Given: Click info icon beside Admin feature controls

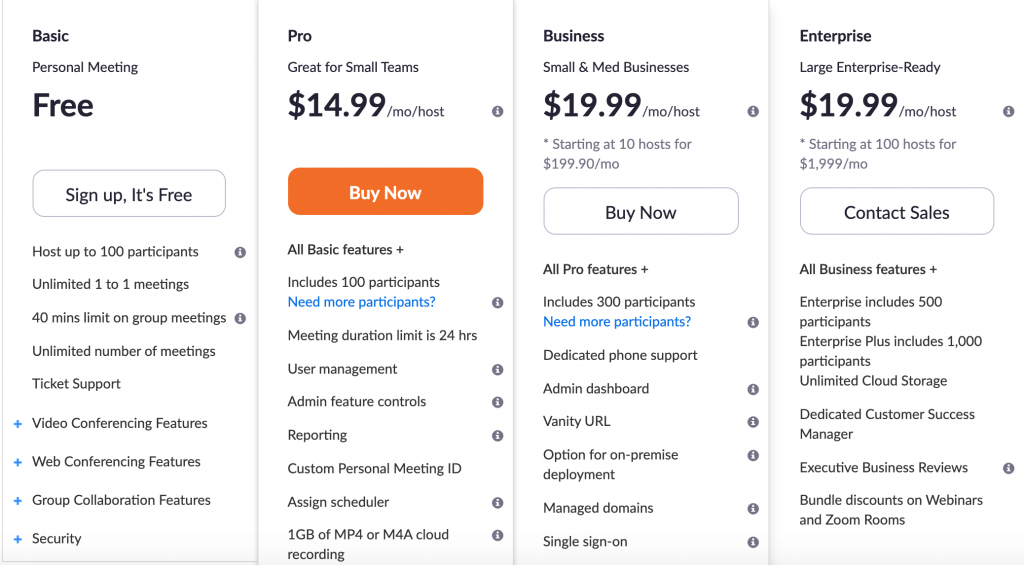Looking at the screenshot, I should pos(498,403).
